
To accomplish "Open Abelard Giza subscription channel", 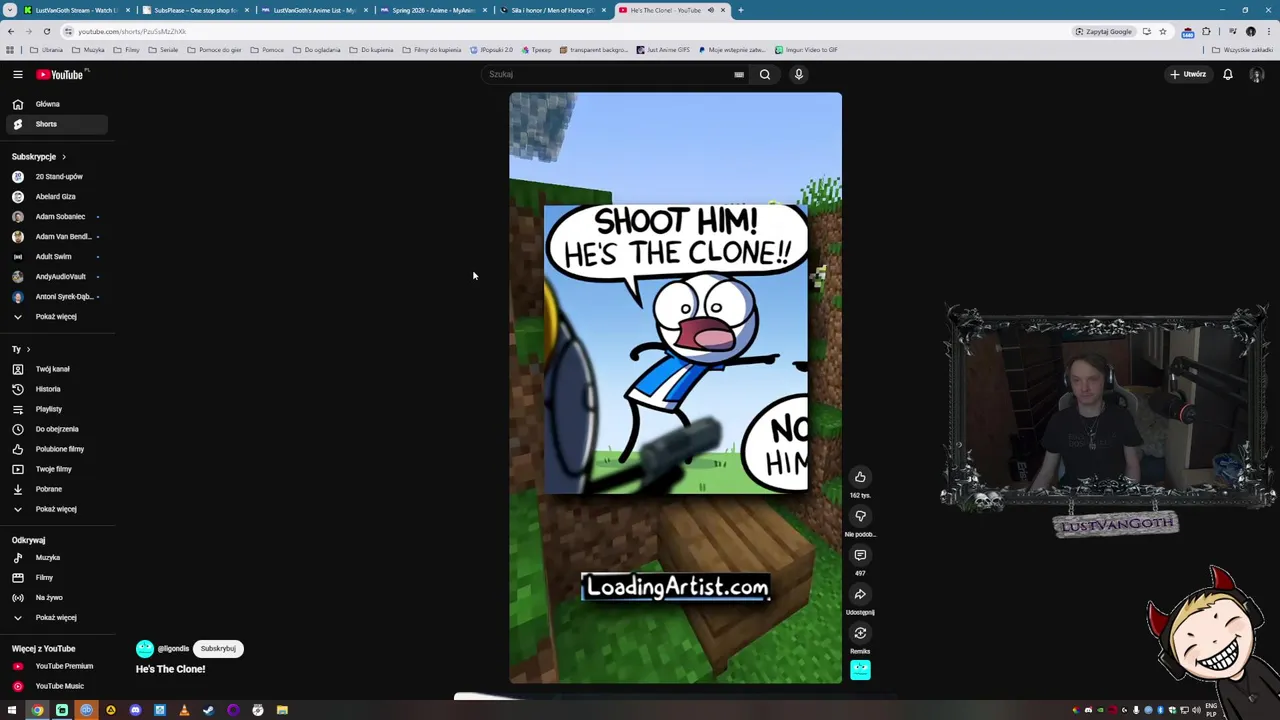I will [x=57, y=197].
